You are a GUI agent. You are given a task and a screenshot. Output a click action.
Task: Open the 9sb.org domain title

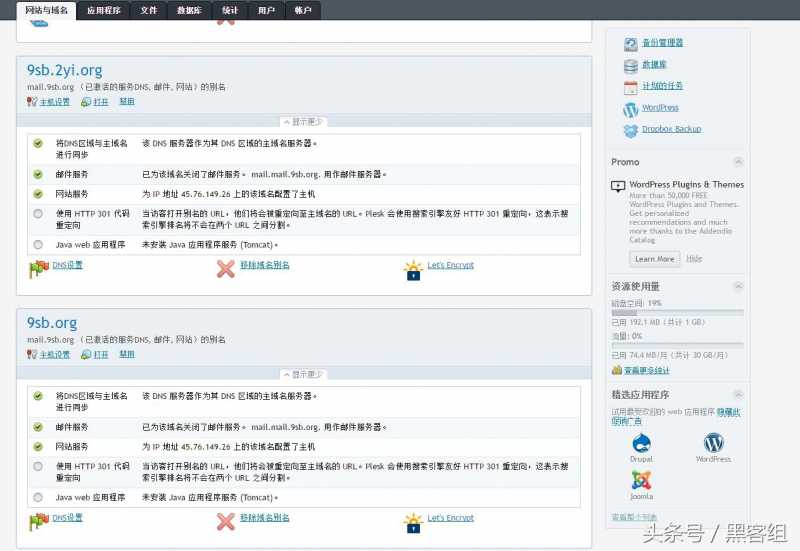(x=52, y=322)
